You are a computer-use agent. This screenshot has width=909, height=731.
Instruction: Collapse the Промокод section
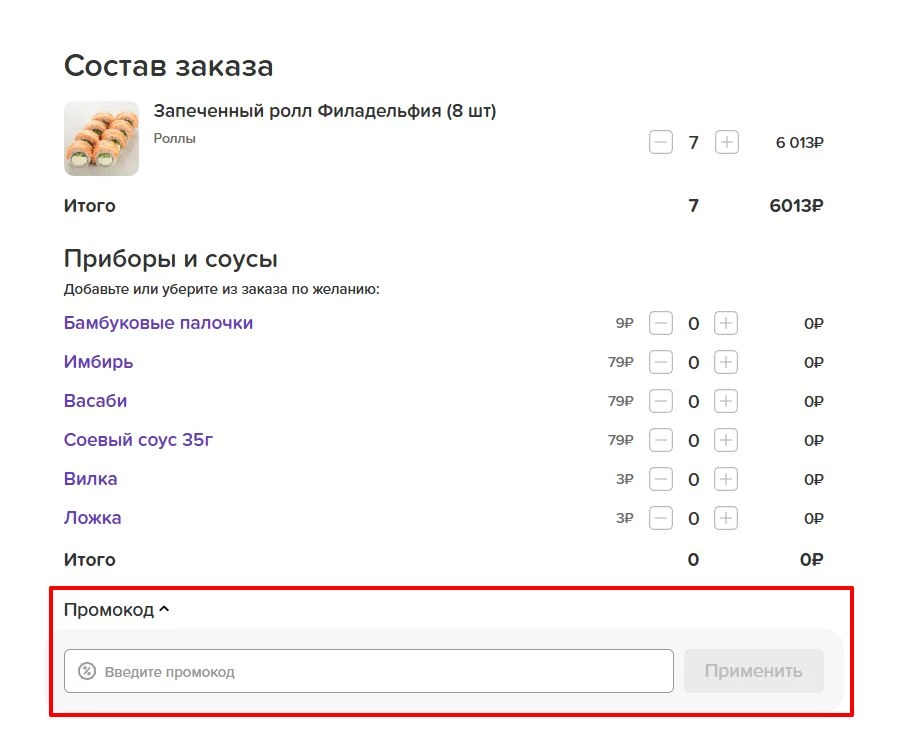116,610
